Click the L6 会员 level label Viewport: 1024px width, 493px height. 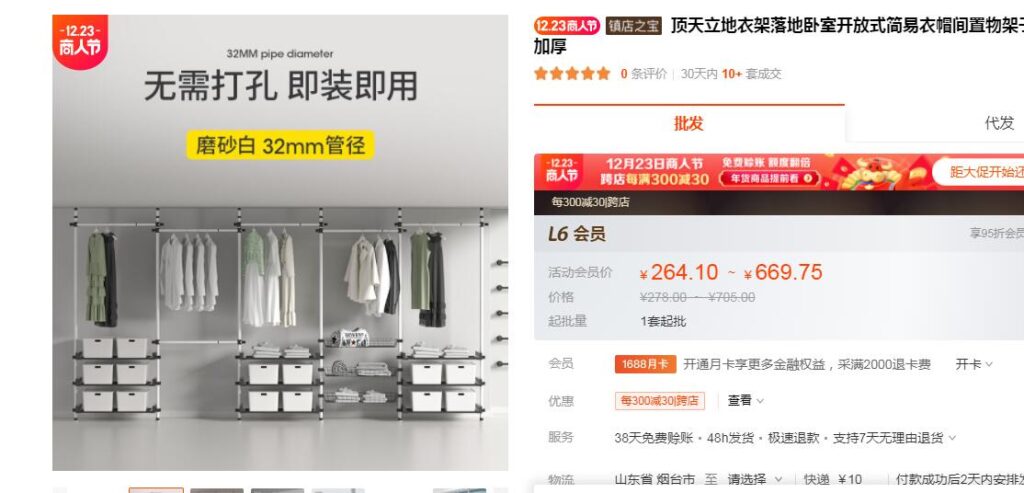click(577, 234)
